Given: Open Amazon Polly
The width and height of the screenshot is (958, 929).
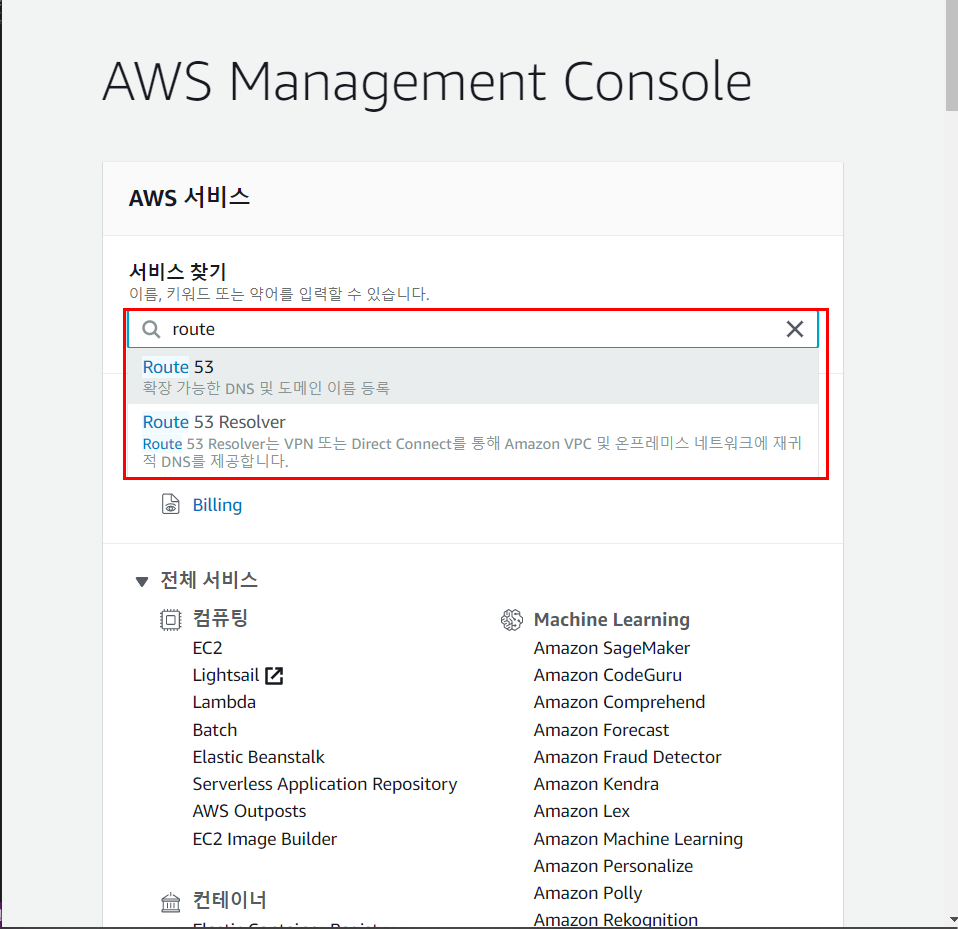Looking at the screenshot, I should [x=588, y=894].
